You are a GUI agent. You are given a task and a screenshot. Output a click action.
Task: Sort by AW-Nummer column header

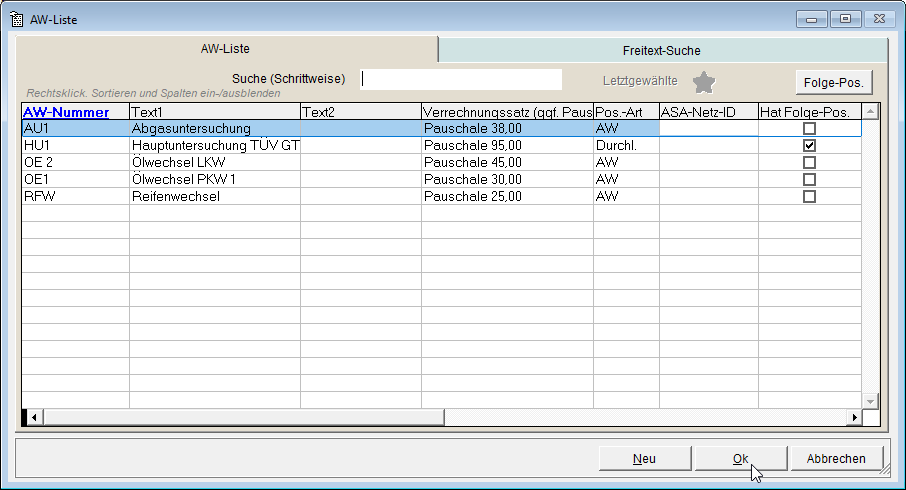coord(76,112)
